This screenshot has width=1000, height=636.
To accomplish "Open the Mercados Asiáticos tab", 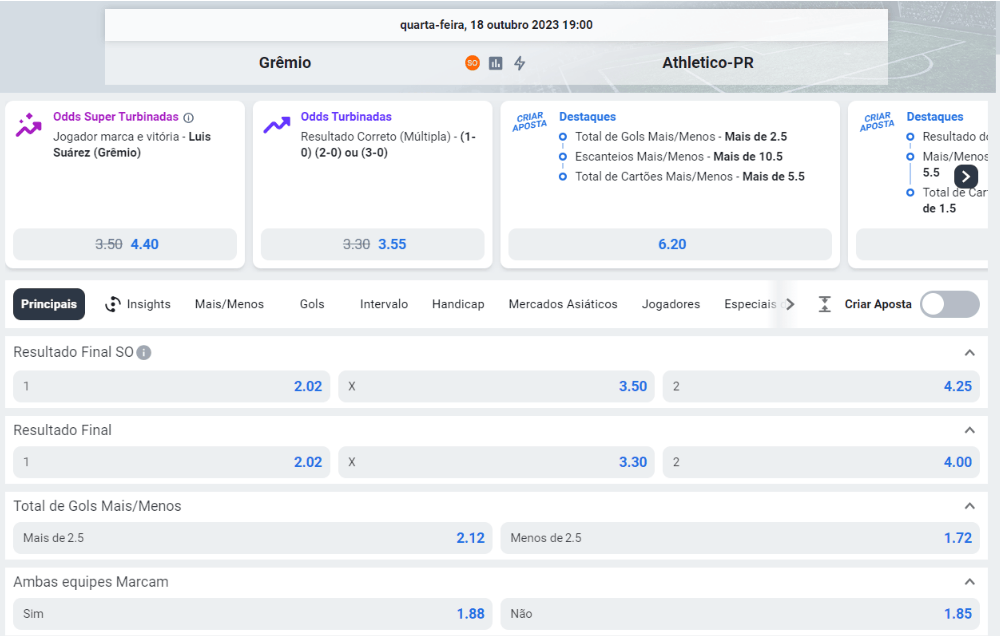I will [x=562, y=304].
